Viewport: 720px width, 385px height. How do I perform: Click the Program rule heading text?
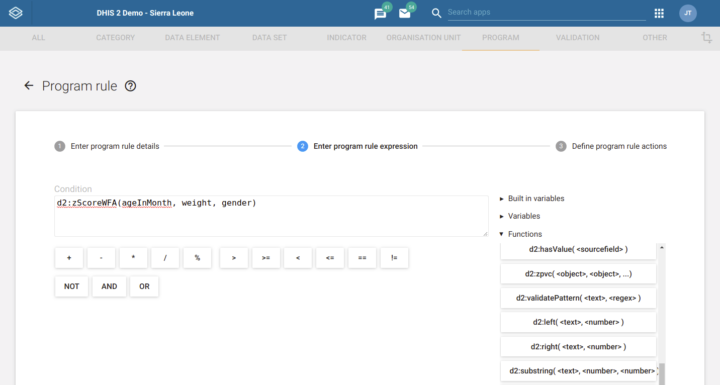(x=79, y=86)
